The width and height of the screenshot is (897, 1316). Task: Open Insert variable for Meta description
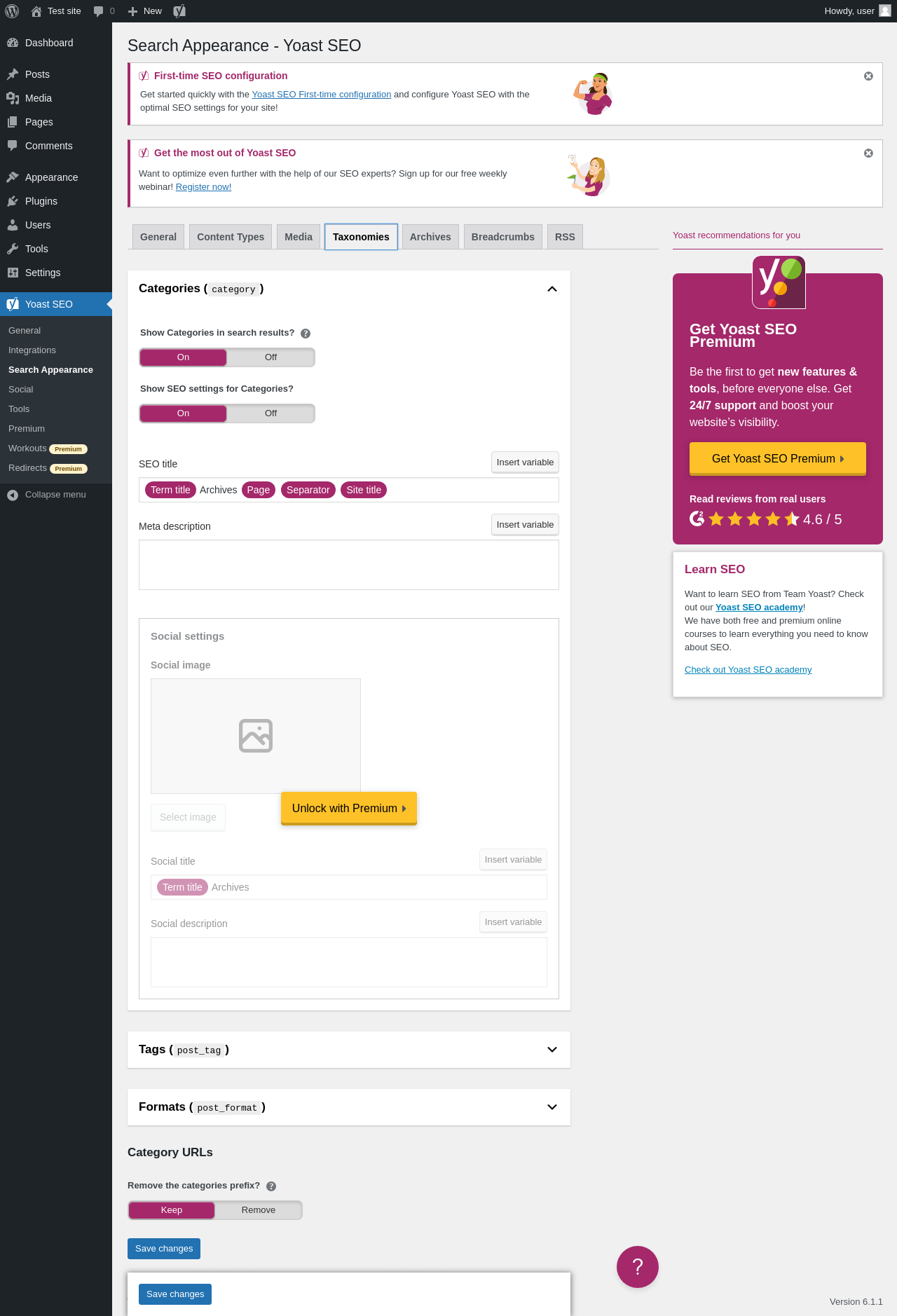(525, 525)
